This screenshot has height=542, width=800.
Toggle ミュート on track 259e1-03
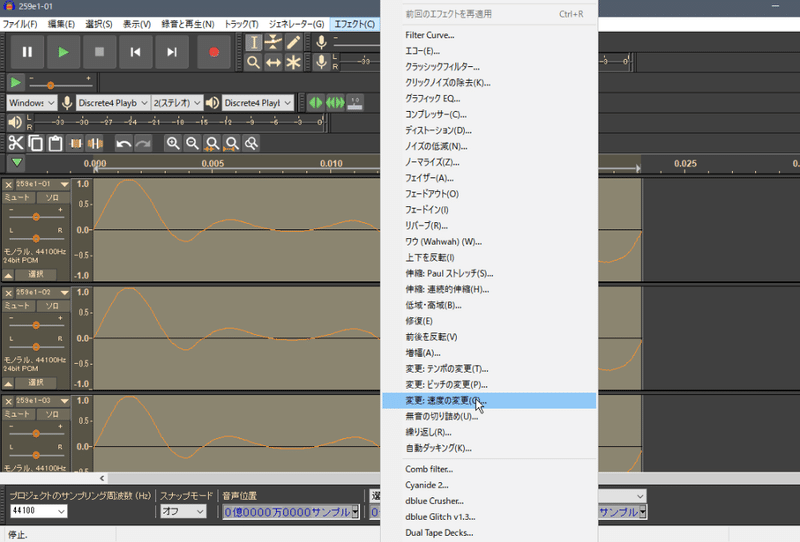click(17, 414)
